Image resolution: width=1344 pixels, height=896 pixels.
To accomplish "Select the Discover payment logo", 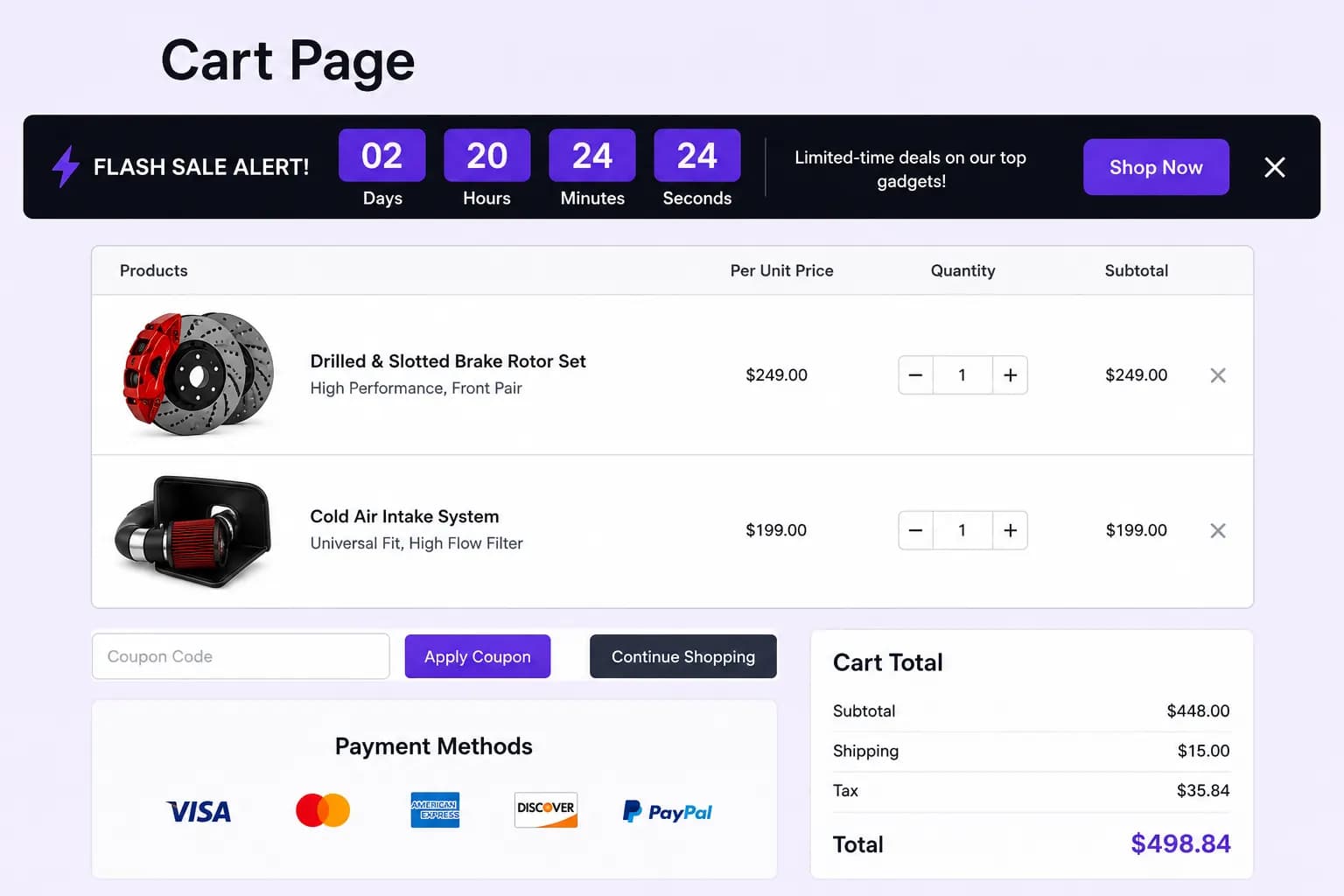I will (x=546, y=809).
